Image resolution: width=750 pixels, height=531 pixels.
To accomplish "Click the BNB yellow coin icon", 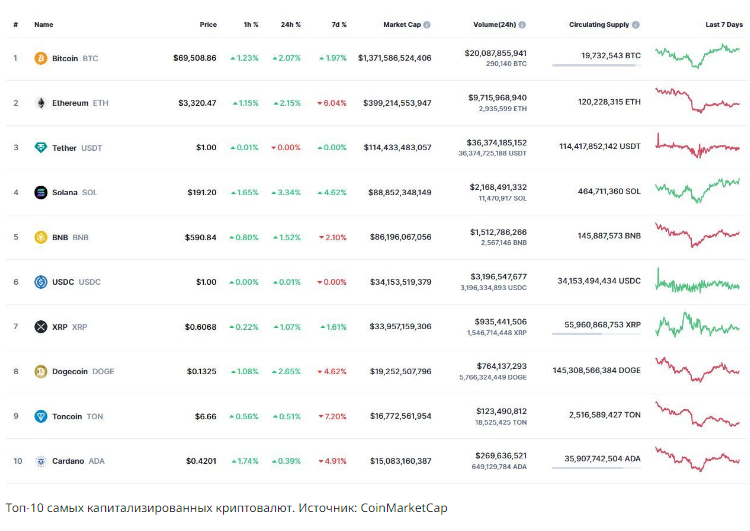I will (x=41, y=237).
